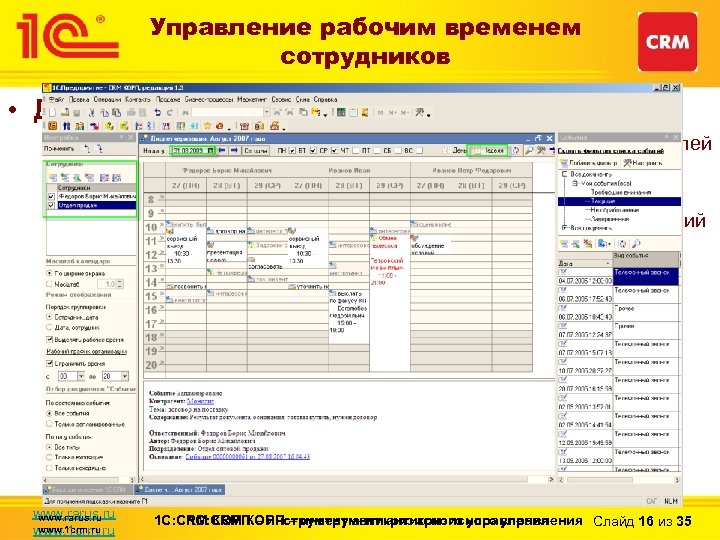The width and height of the screenshot is (720, 540).
Task: Click the red-marked icon in Сотрудники panel toolbar
Action: click(x=90, y=177)
